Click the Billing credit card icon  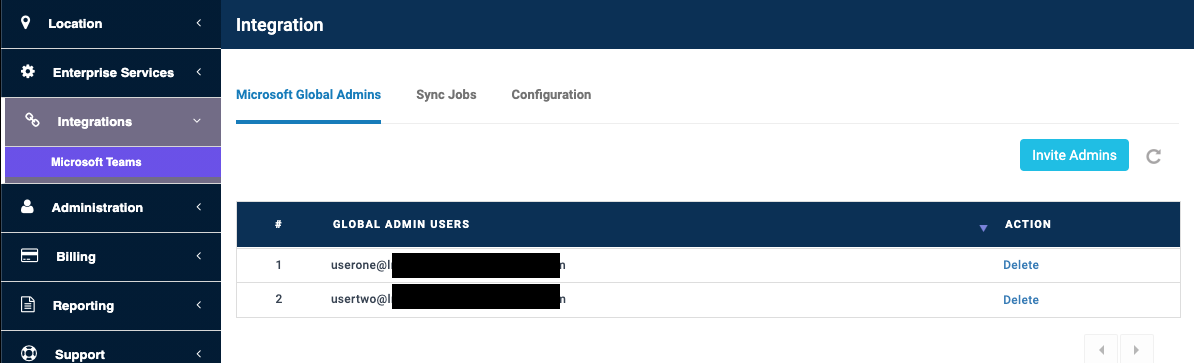click(x=29, y=256)
